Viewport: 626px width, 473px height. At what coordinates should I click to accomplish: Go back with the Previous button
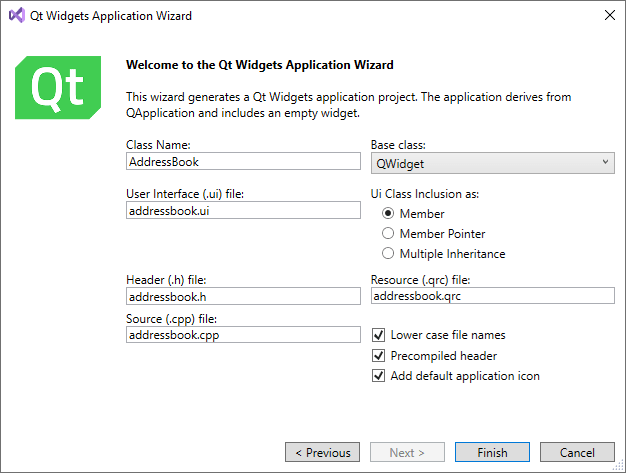point(322,452)
